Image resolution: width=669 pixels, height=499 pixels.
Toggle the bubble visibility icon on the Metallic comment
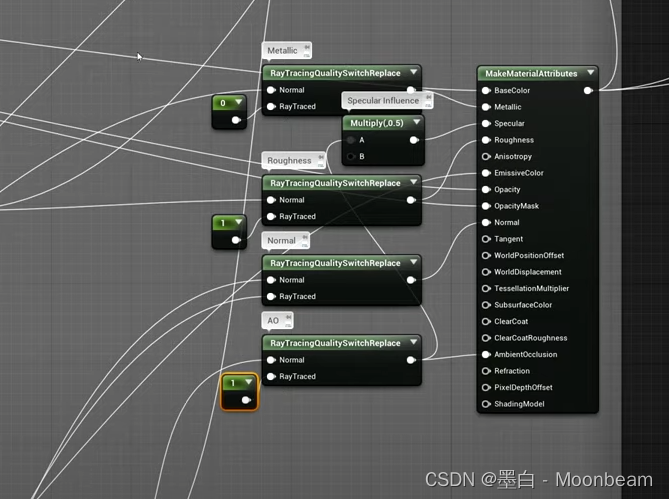pos(307,55)
